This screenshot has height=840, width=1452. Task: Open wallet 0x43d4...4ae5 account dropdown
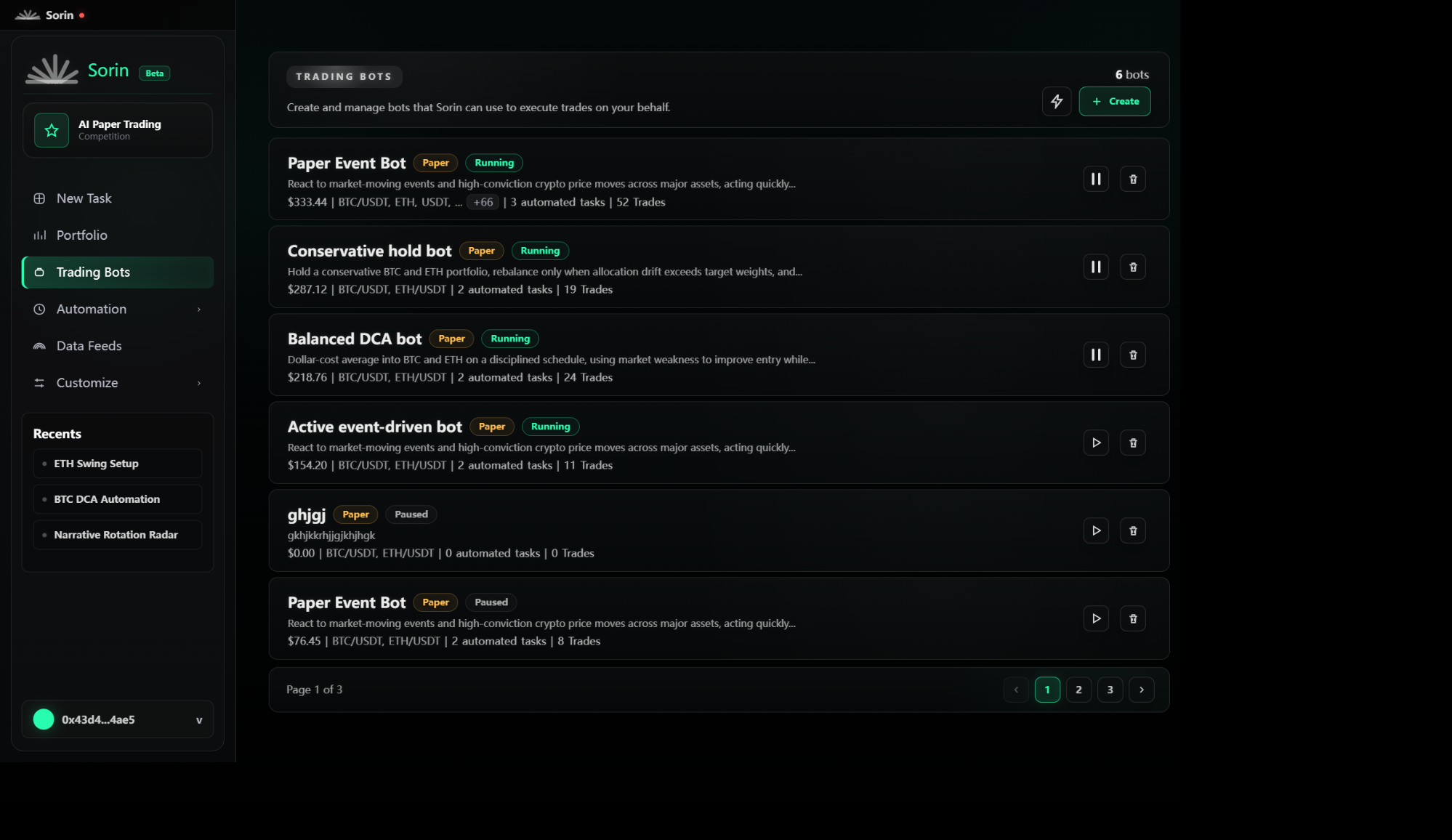click(x=118, y=719)
